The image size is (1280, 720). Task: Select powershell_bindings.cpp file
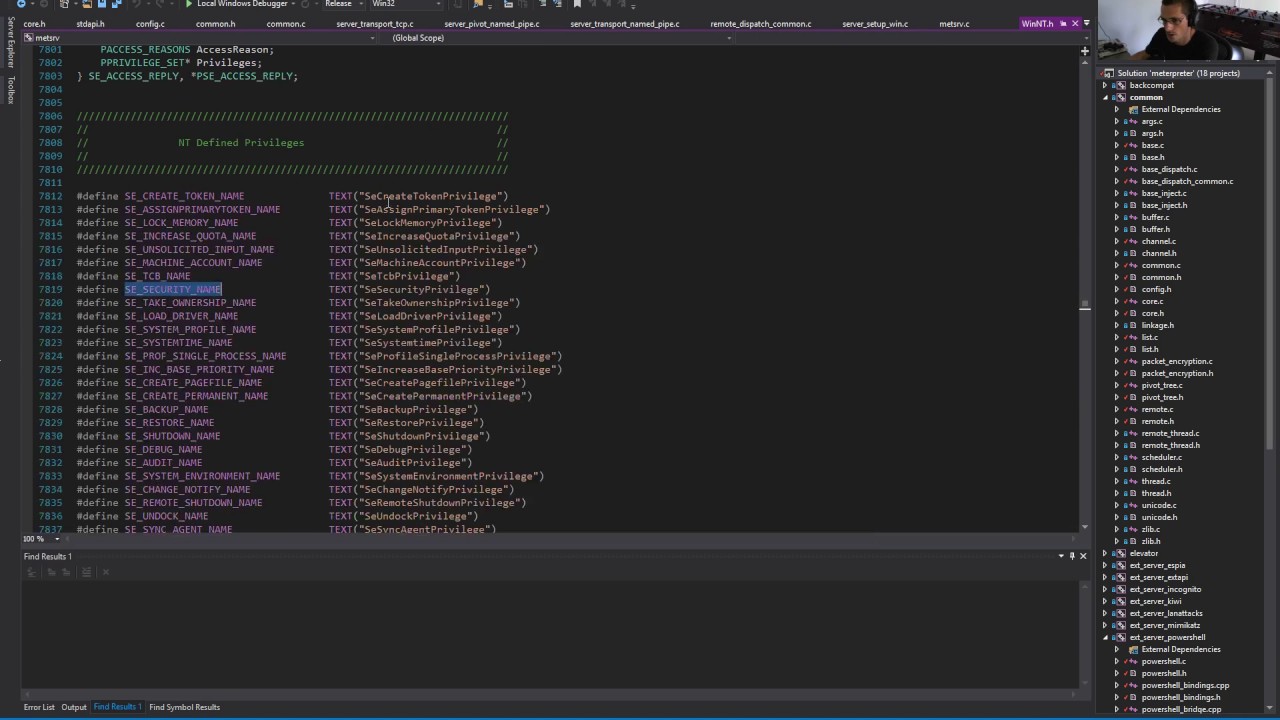click(x=1185, y=685)
